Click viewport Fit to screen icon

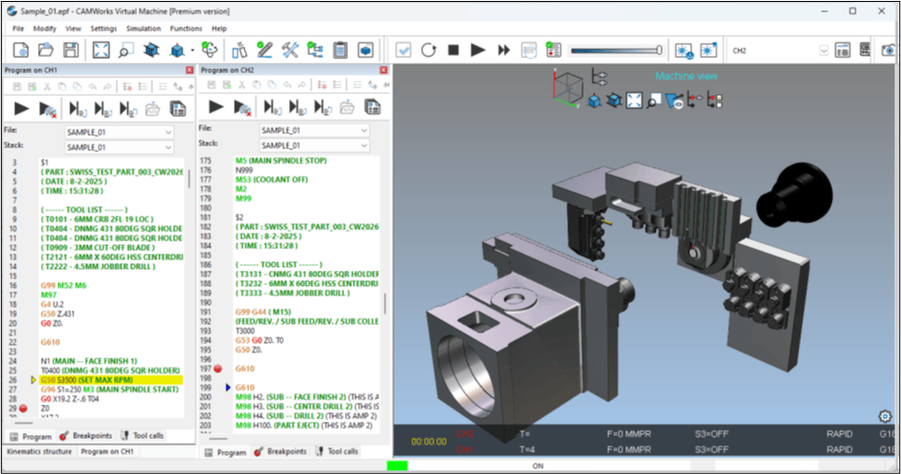634,101
